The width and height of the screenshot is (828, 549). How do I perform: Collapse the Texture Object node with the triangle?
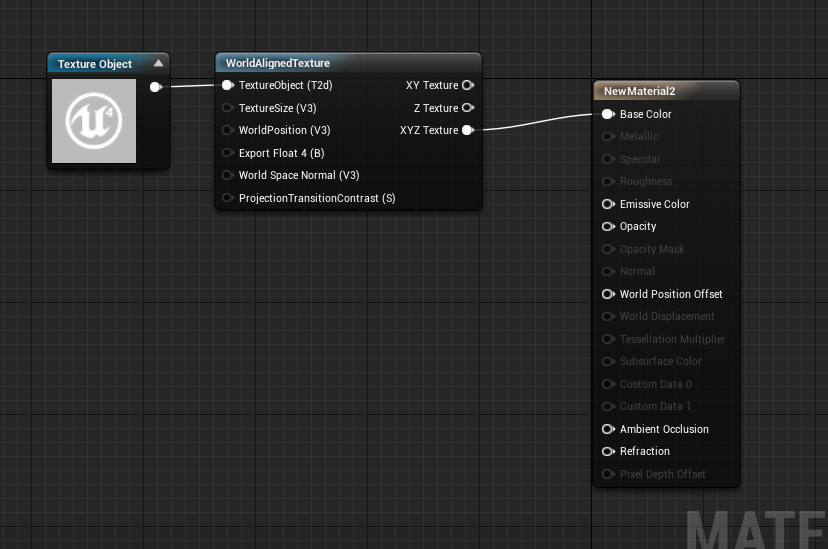click(x=158, y=63)
